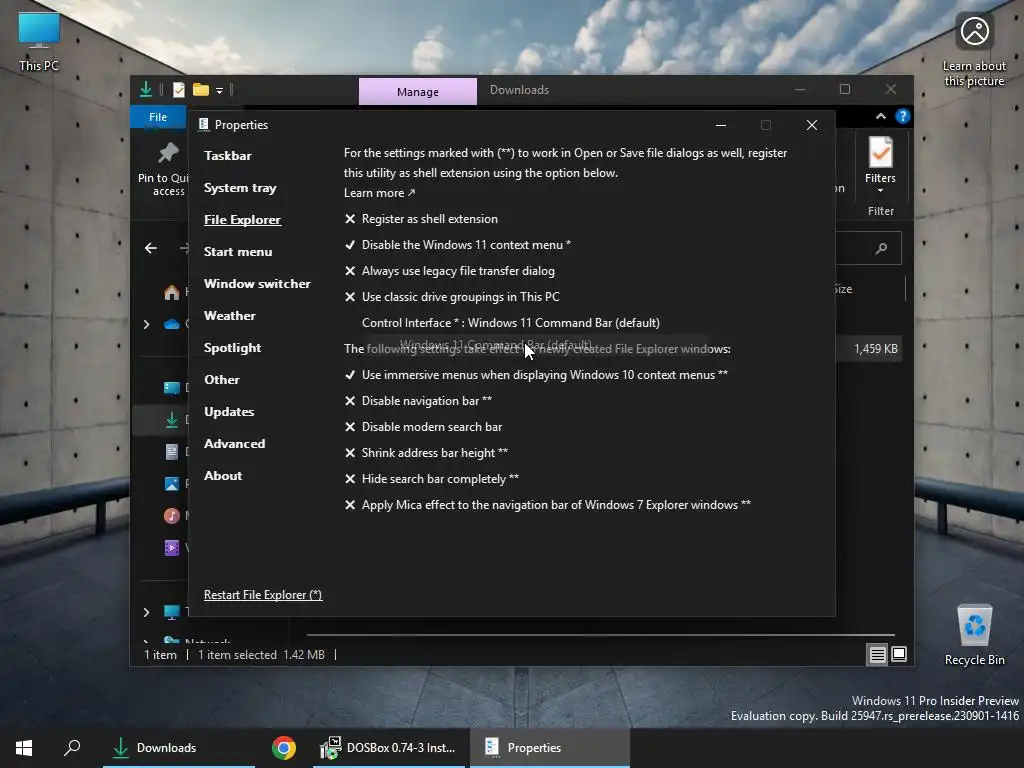This screenshot has height=768, width=1024.
Task: Click the download arrow icon in Explorer title bar
Action: click(146, 89)
